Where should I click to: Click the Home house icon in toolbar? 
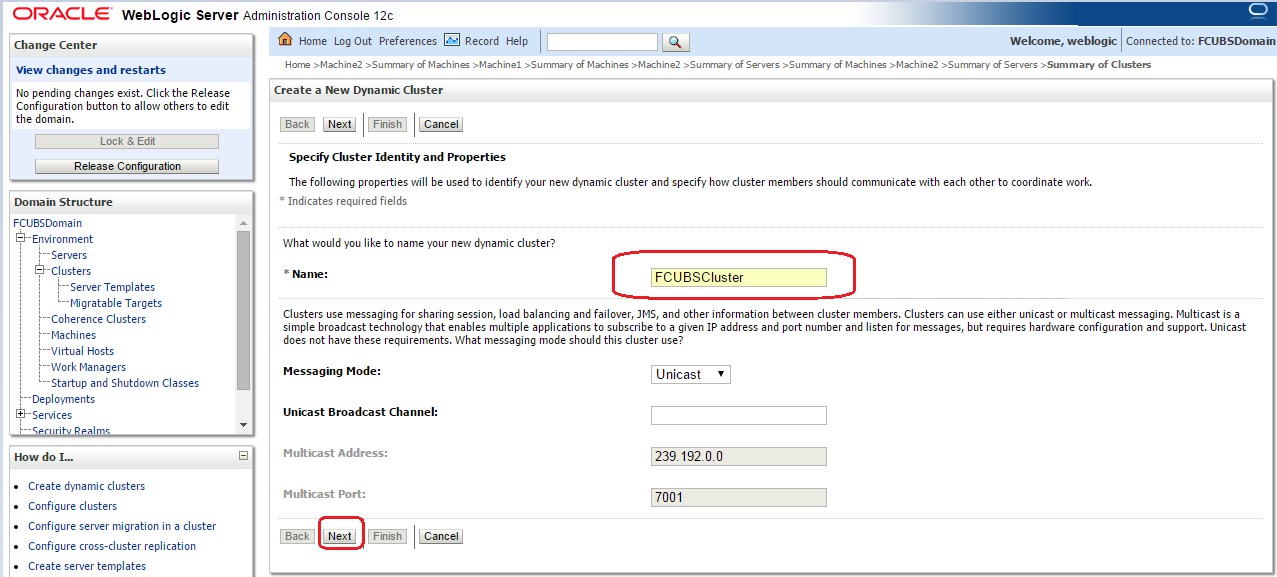285,40
